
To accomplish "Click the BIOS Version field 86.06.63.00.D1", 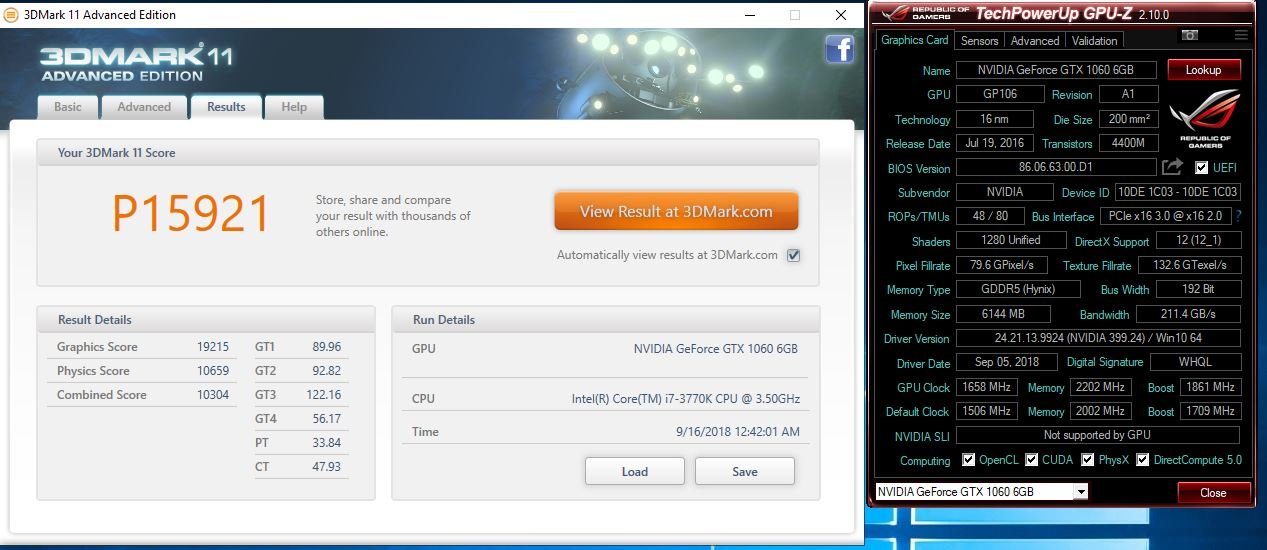I will [1055, 168].
